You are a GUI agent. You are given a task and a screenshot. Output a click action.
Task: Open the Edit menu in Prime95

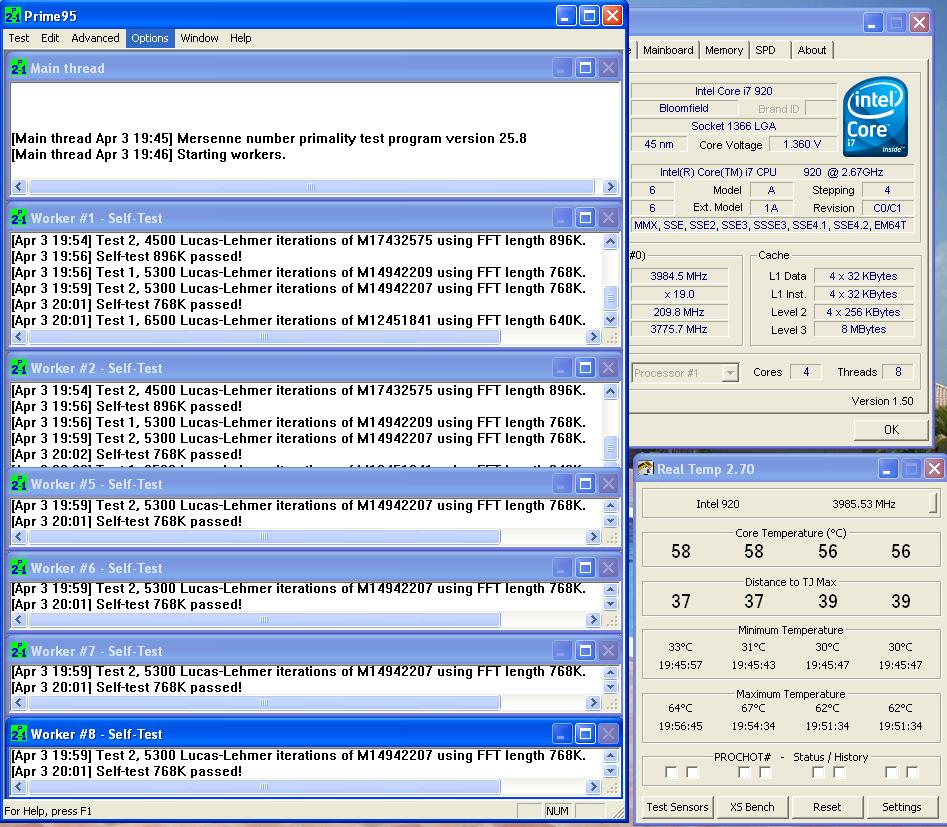tap(50, 38)
